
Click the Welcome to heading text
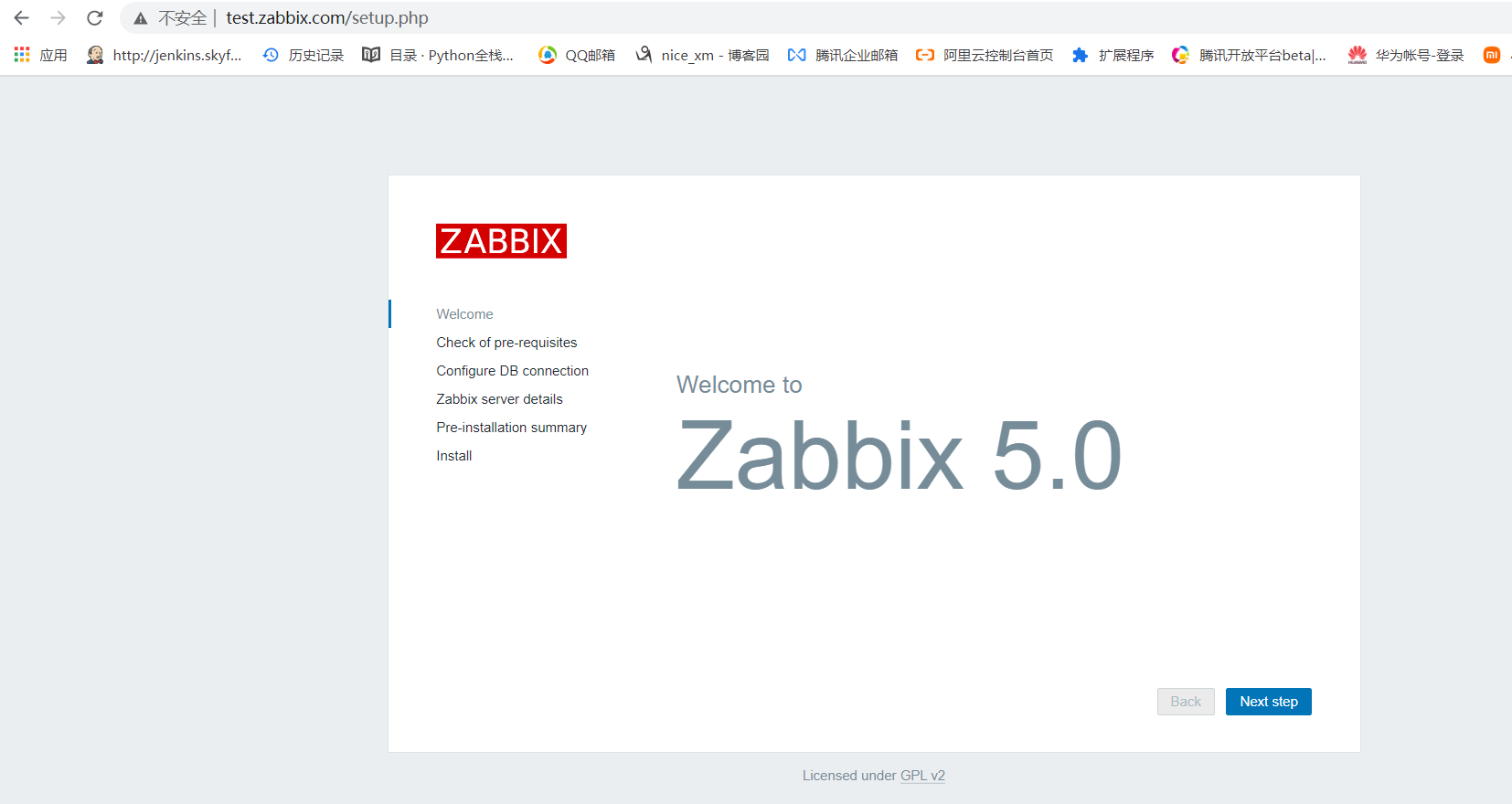739,385
